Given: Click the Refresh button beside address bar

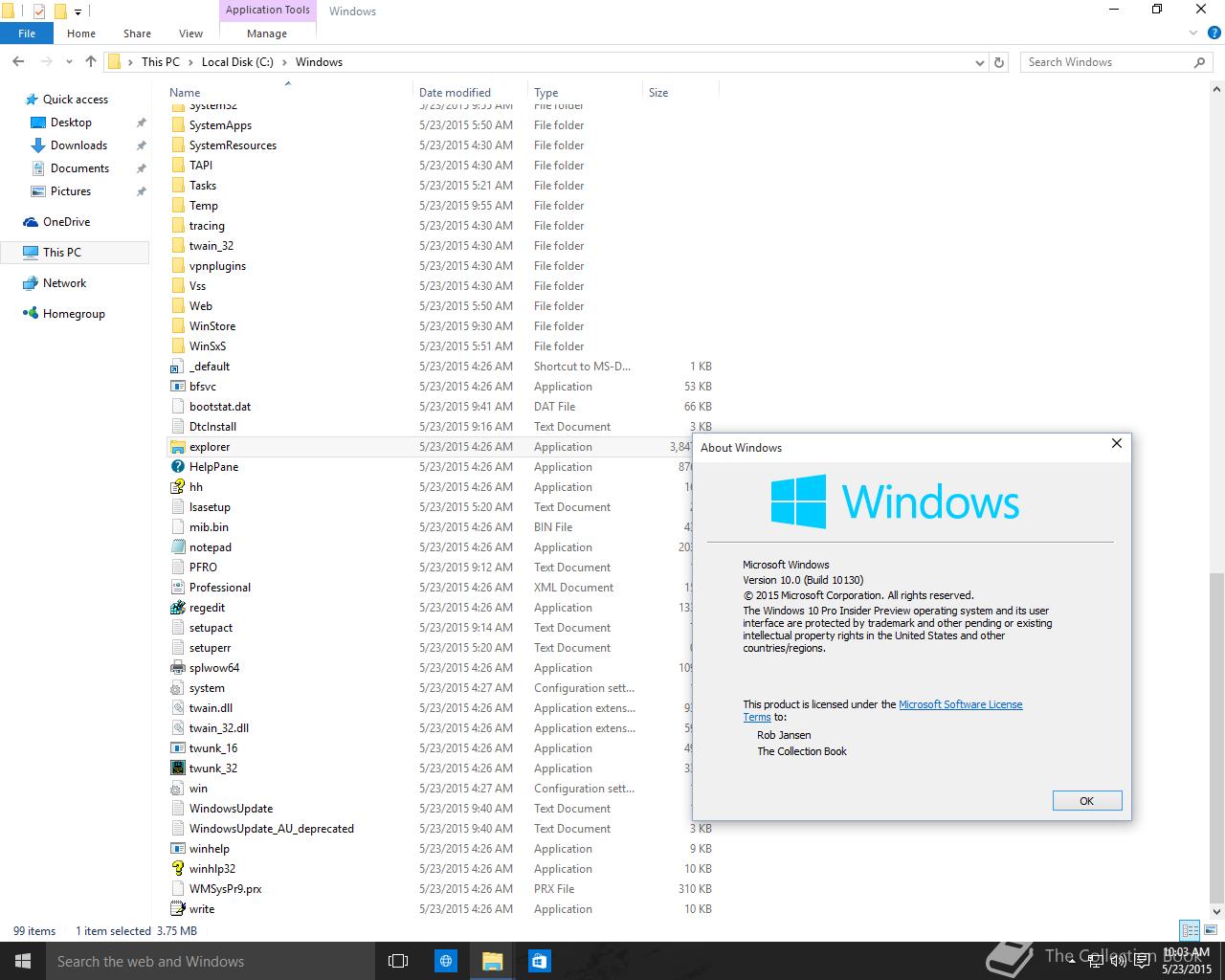Looking at the screenshot, I should [x=999, y=62].
